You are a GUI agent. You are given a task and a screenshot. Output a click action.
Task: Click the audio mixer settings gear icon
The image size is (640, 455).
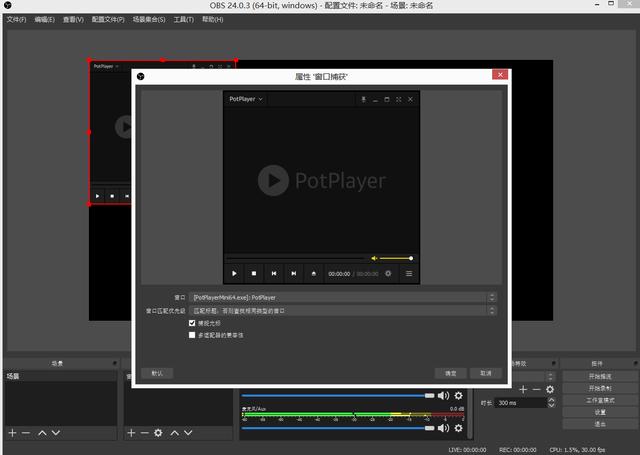pos(458,396)
